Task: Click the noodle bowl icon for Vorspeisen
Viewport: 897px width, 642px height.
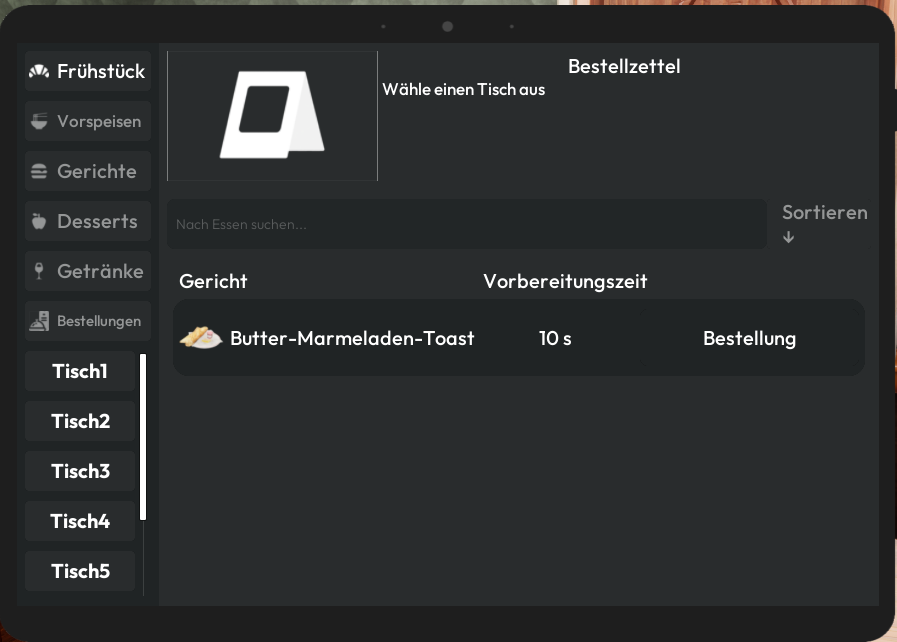Action: point(39,121)
